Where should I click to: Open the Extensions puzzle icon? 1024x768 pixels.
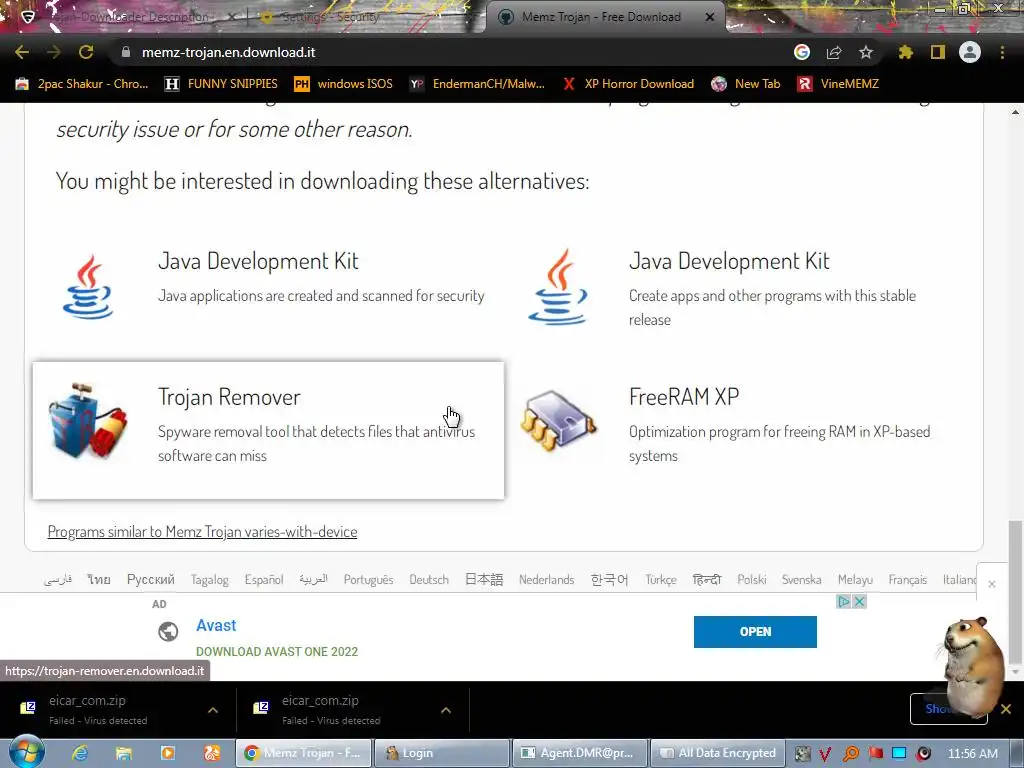point(905,52)
